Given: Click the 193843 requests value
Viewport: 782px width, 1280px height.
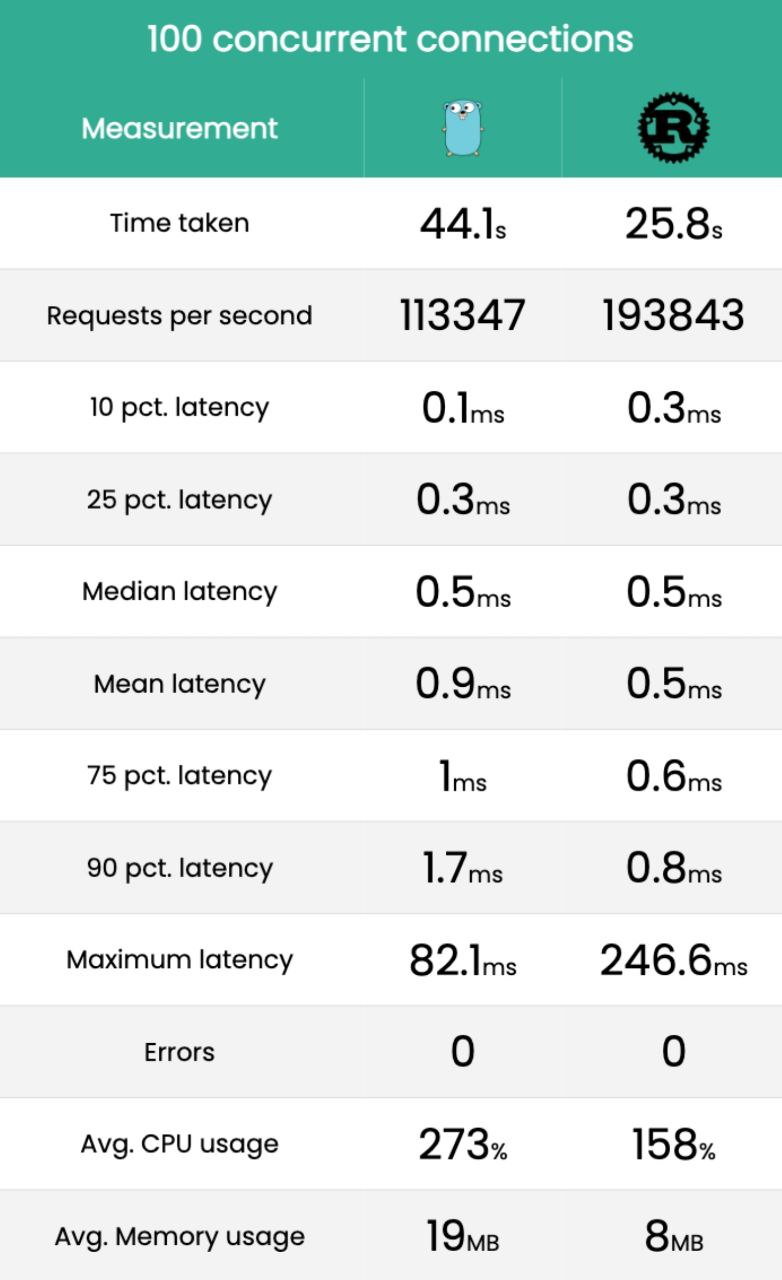Looking at the screenshot, I should coord(673,316).
